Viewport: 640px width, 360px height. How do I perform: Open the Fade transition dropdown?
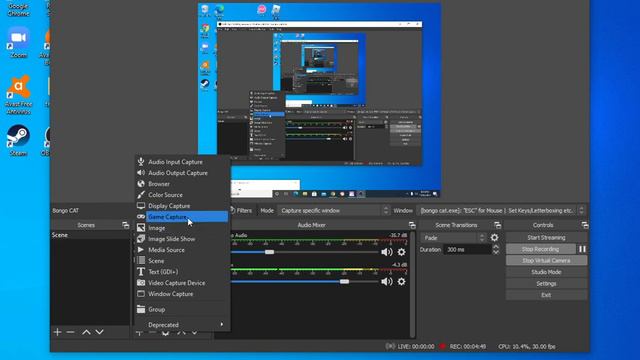click(x=453, y=238)
